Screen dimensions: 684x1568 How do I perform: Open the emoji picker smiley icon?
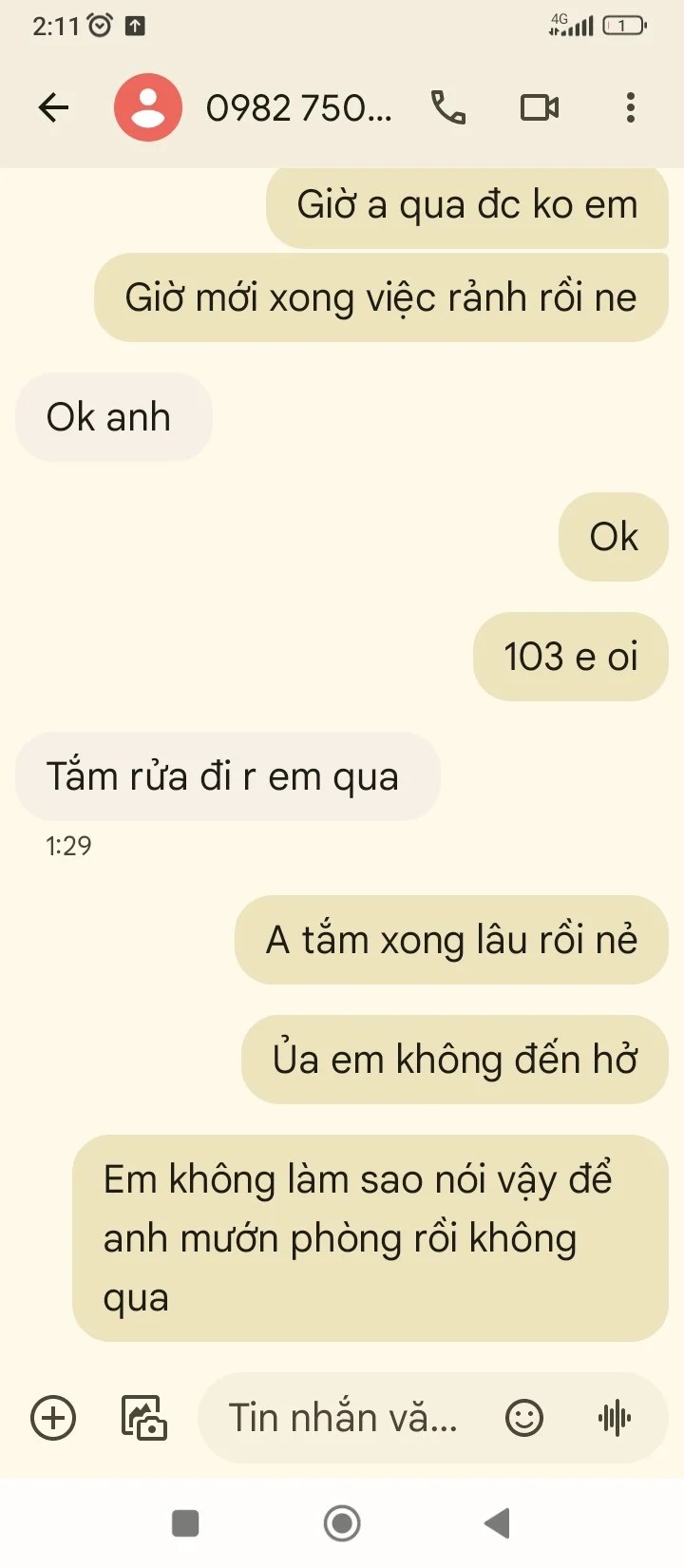point(524,1419)
